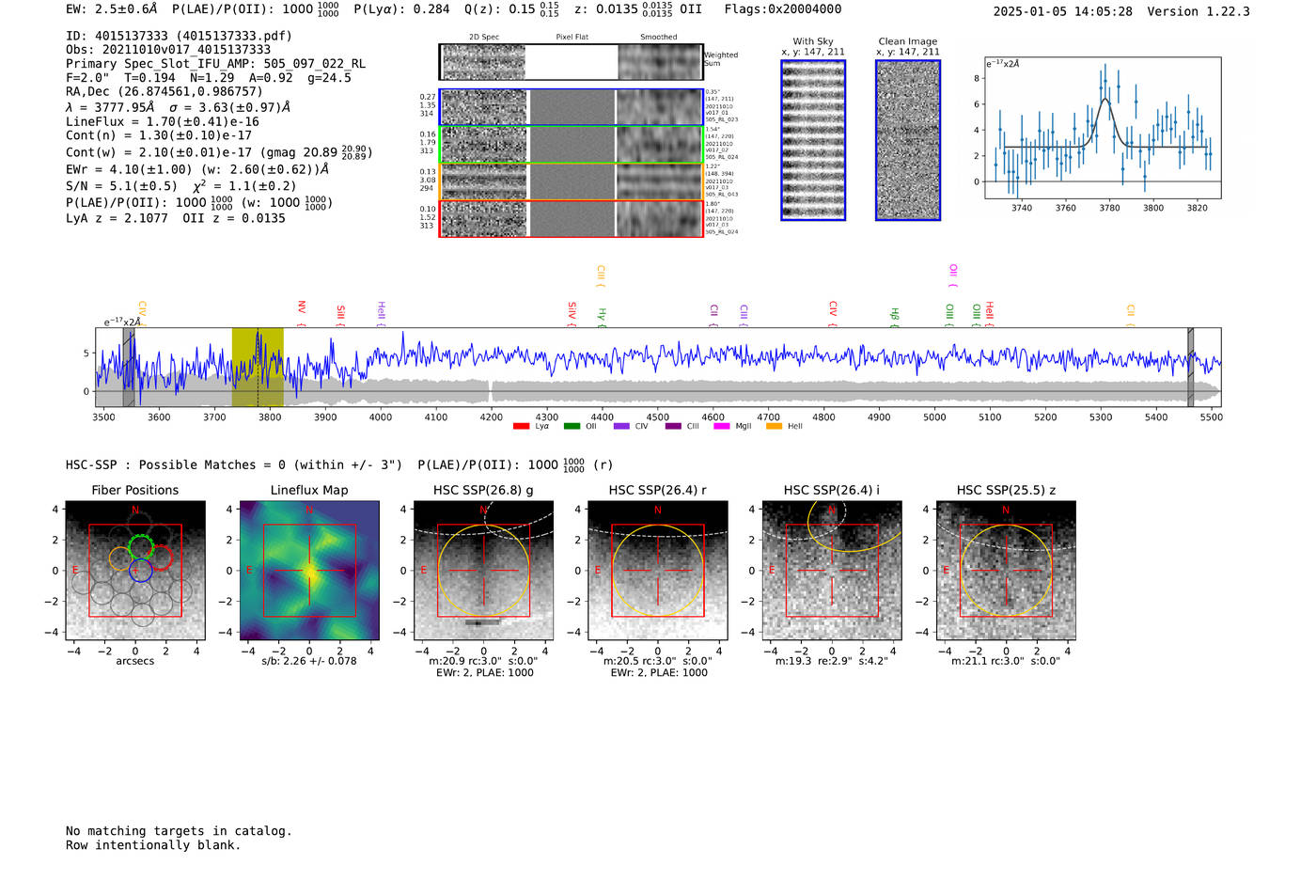Click the 'm:21.1 rc:3.0"' caption
Screen dimensions: 1316x896
[x=1006, y=661]
